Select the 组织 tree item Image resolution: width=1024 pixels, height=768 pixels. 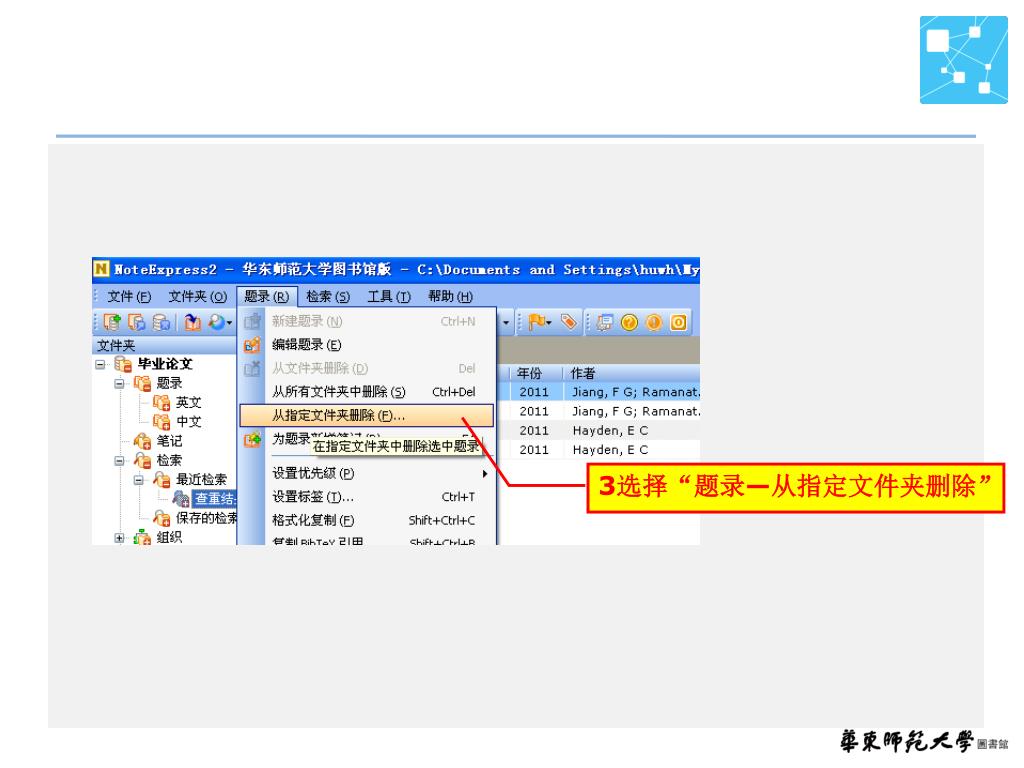[169, 537]
